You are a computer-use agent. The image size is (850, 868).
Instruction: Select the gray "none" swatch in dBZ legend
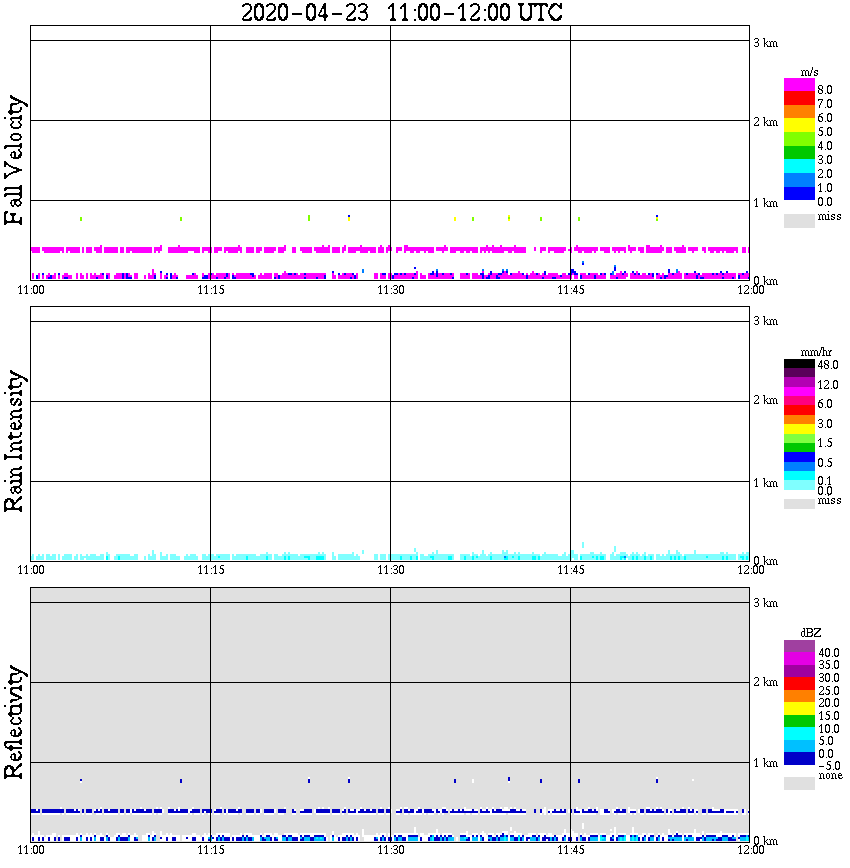click(x=799, y=783)
